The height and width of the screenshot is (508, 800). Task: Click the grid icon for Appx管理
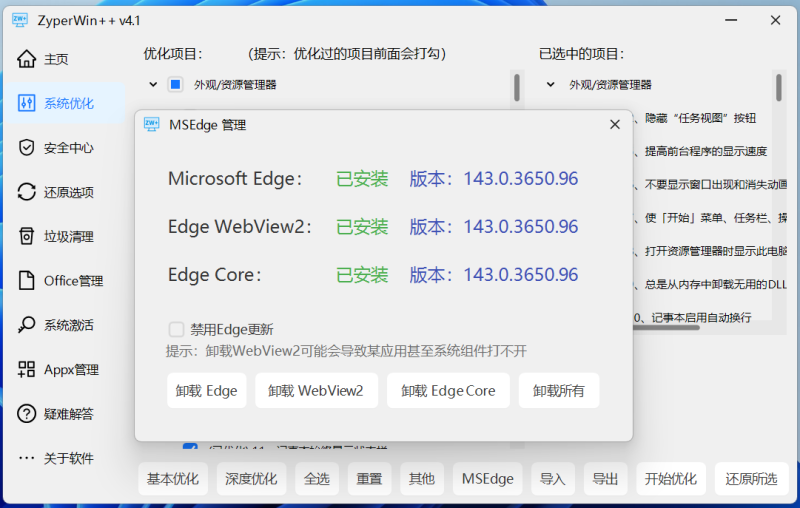27,369
